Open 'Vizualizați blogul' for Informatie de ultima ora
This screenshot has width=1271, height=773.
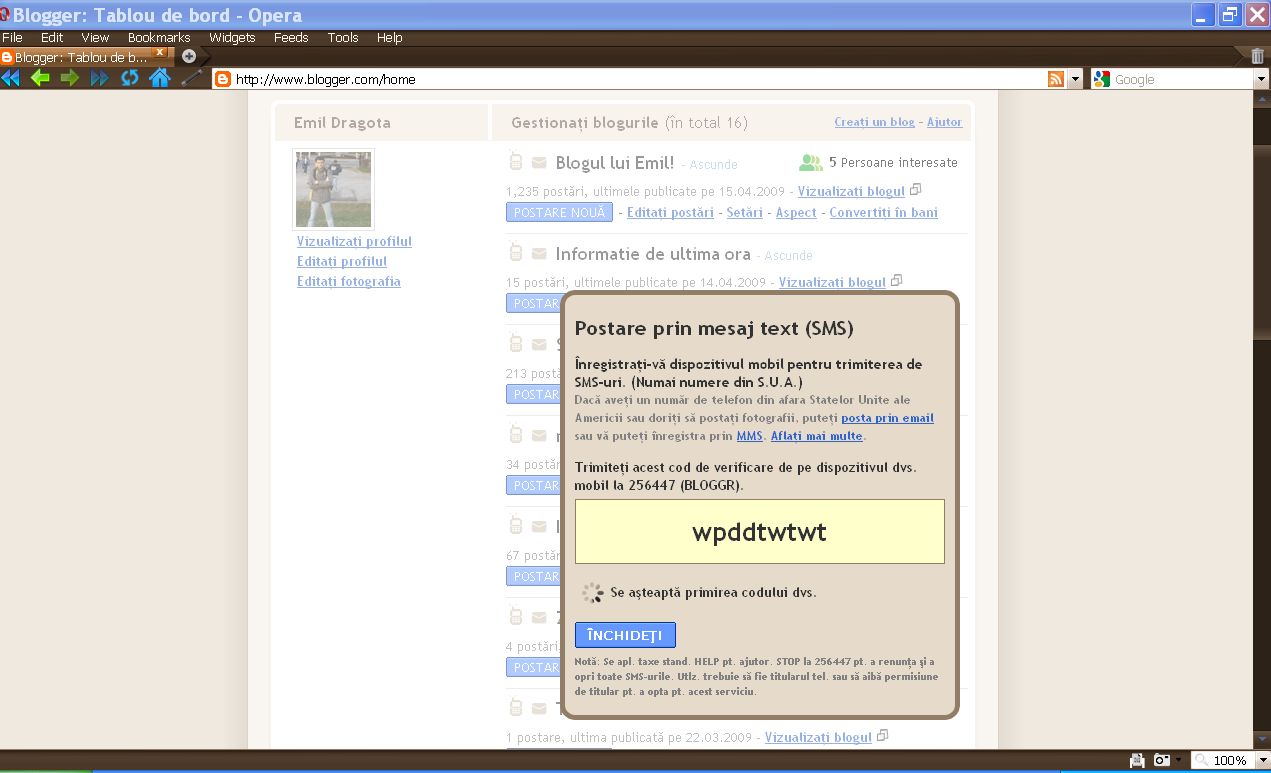click(832, 282)
